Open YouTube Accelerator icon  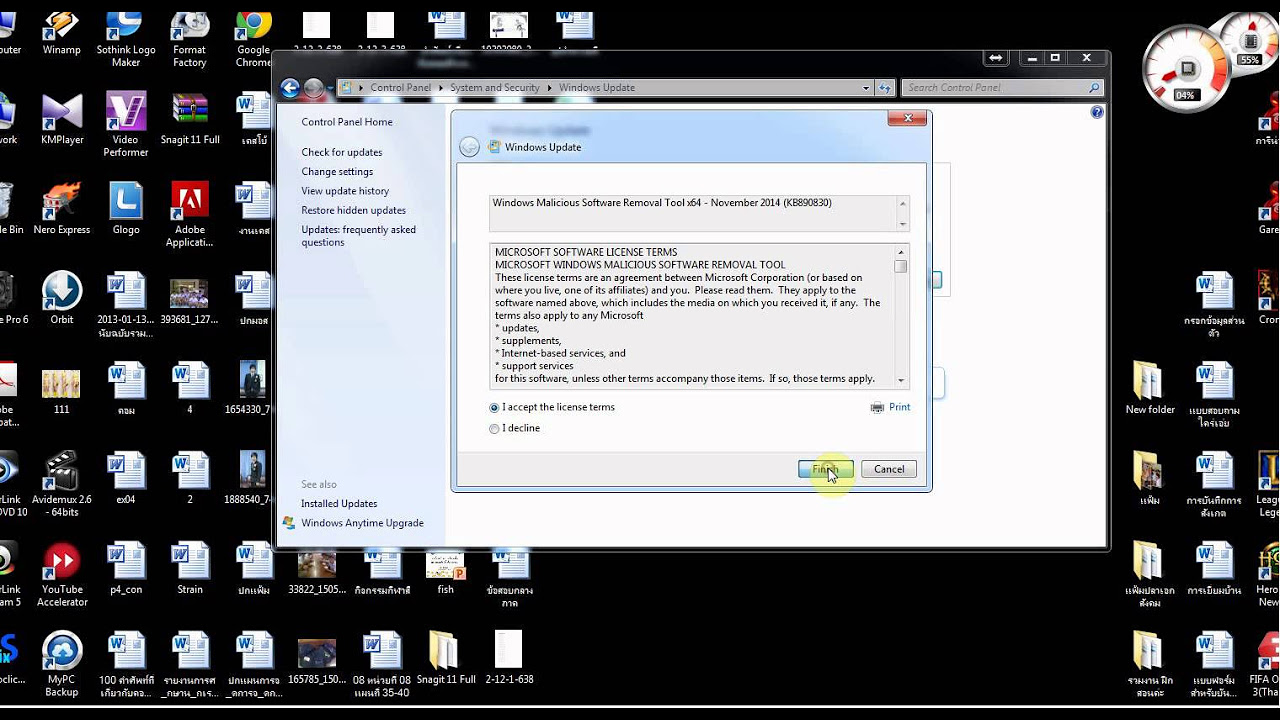tap(62, 574)
